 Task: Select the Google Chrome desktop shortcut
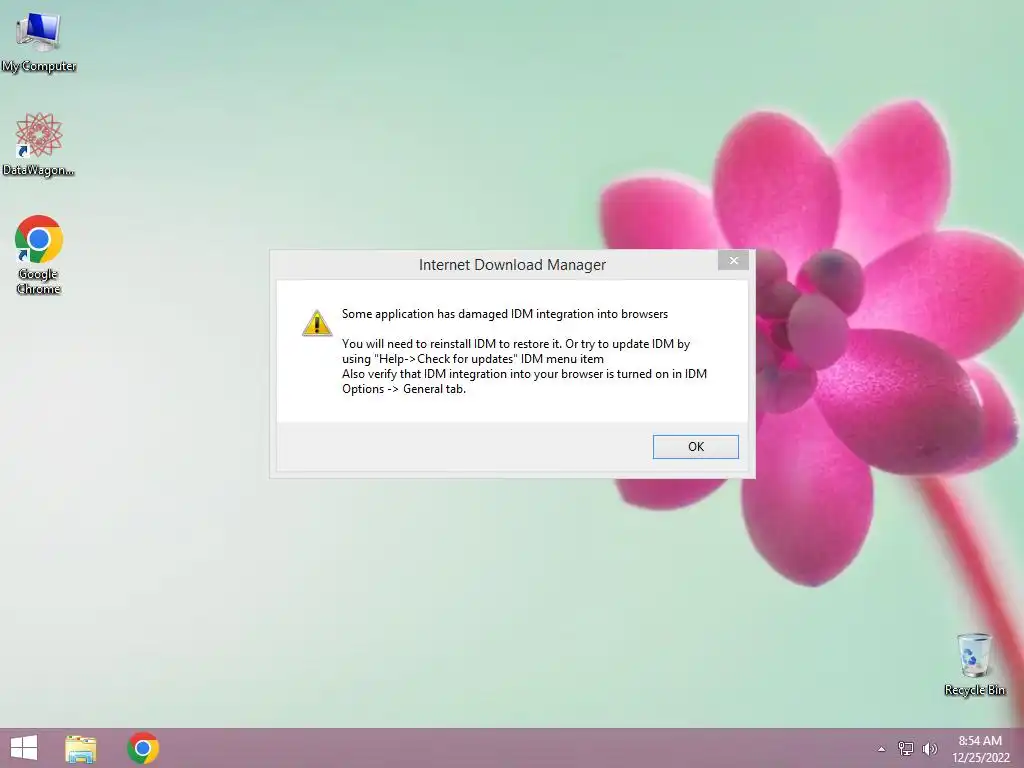[x=39, y=255]
